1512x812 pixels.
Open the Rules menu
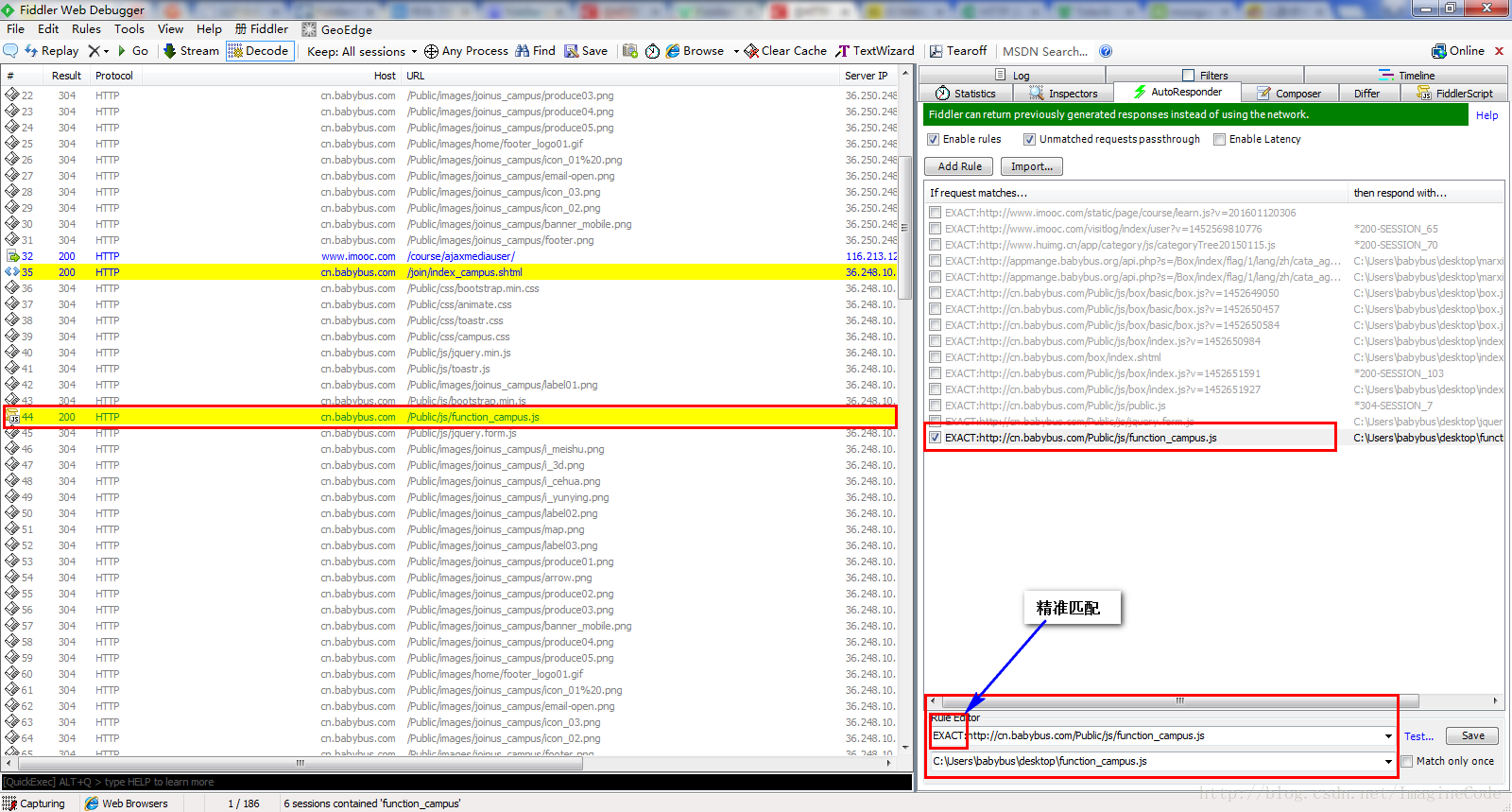tap(86, 29)
